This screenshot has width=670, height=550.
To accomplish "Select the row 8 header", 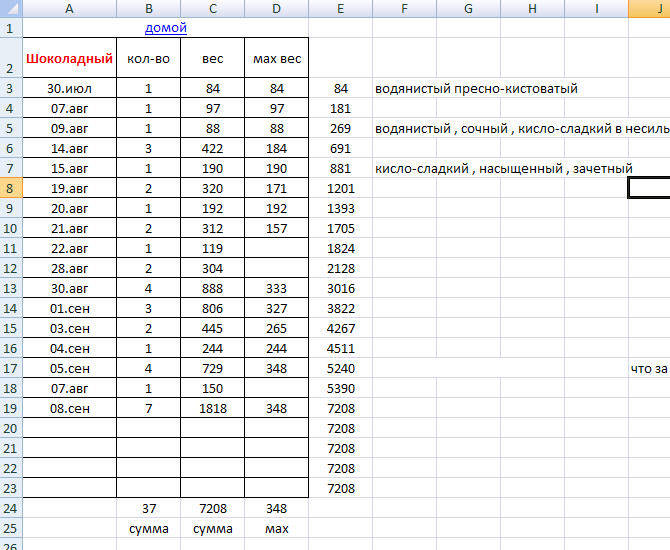I will pos(9,188).
